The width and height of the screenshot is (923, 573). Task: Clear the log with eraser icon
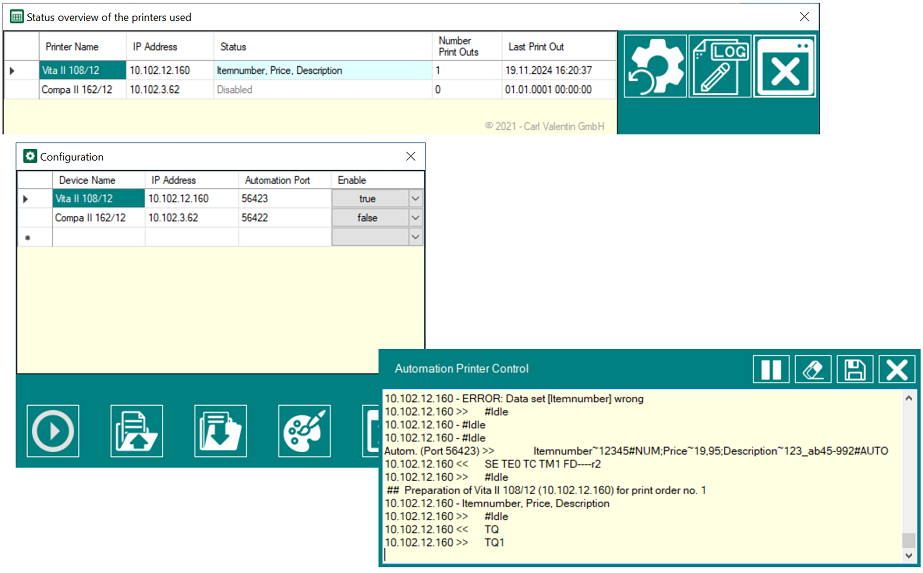click(813, 369)
